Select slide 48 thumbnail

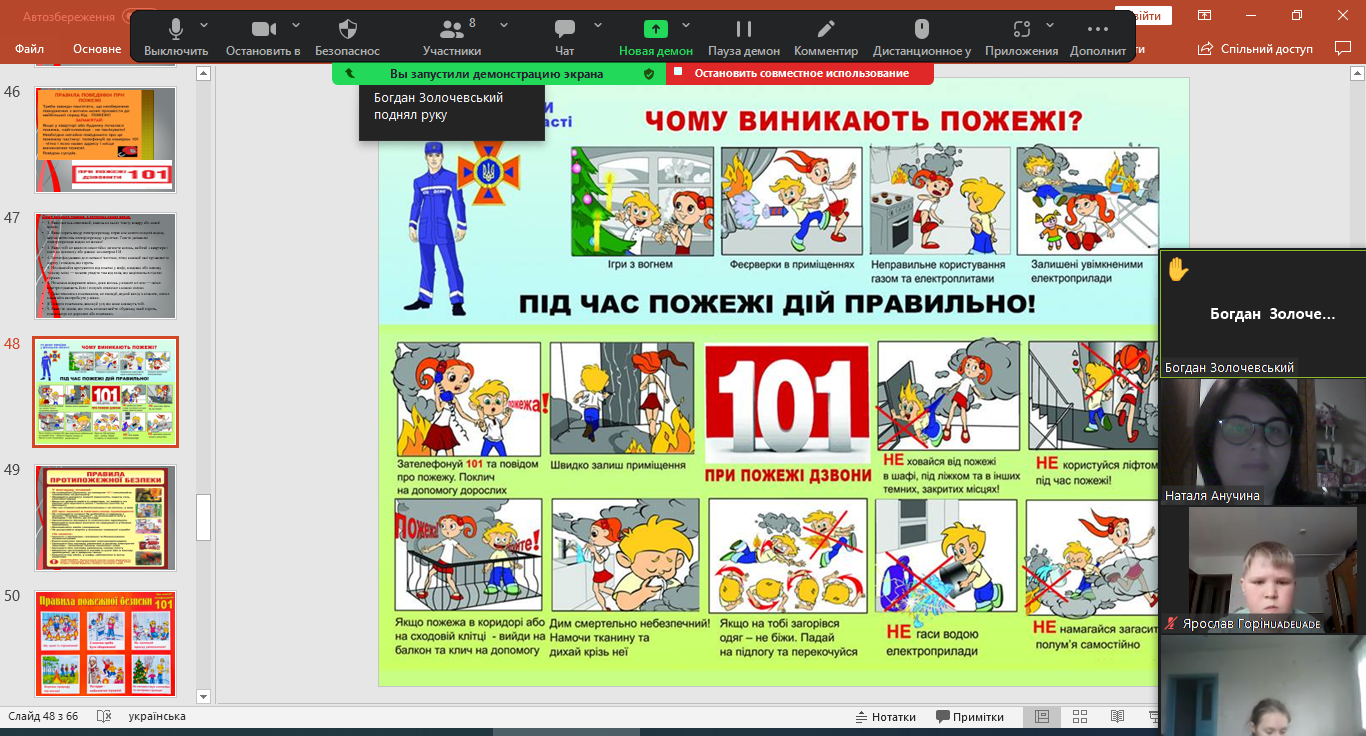[106, 392]
